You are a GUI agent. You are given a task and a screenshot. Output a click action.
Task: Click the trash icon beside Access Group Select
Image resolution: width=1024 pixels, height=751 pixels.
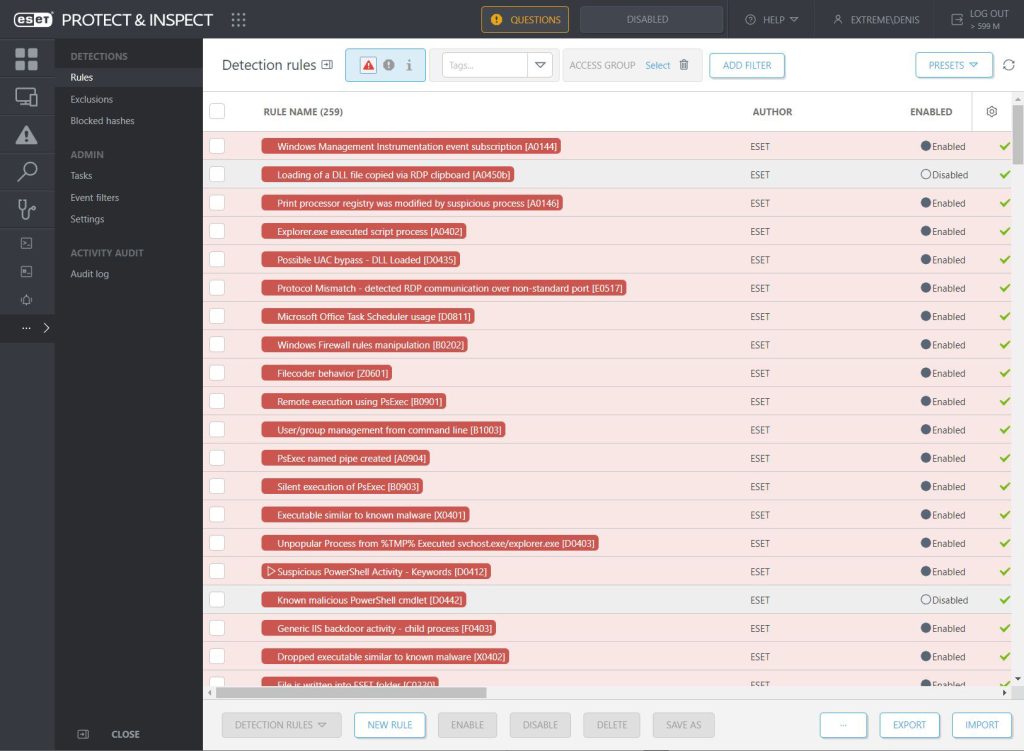(684, 65)
